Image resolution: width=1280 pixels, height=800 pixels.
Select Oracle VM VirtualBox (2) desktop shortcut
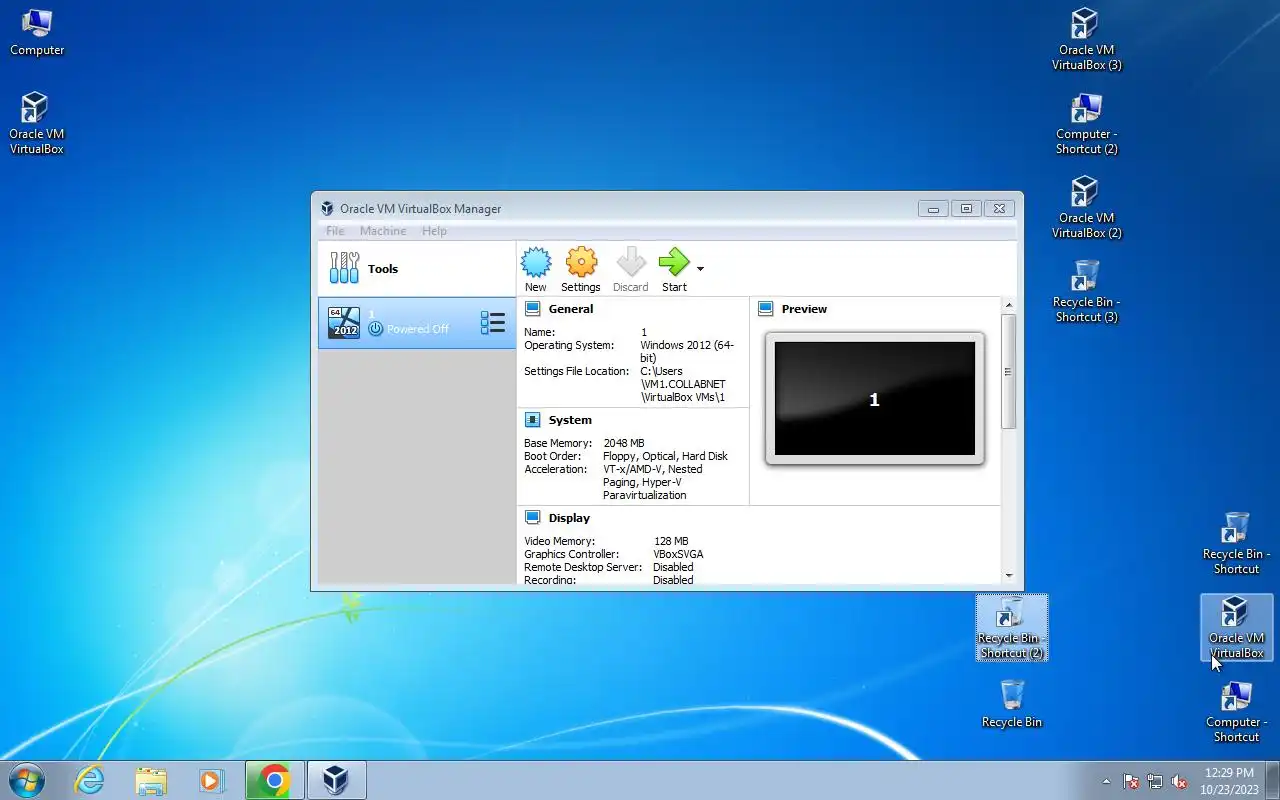click(1086, 207)
